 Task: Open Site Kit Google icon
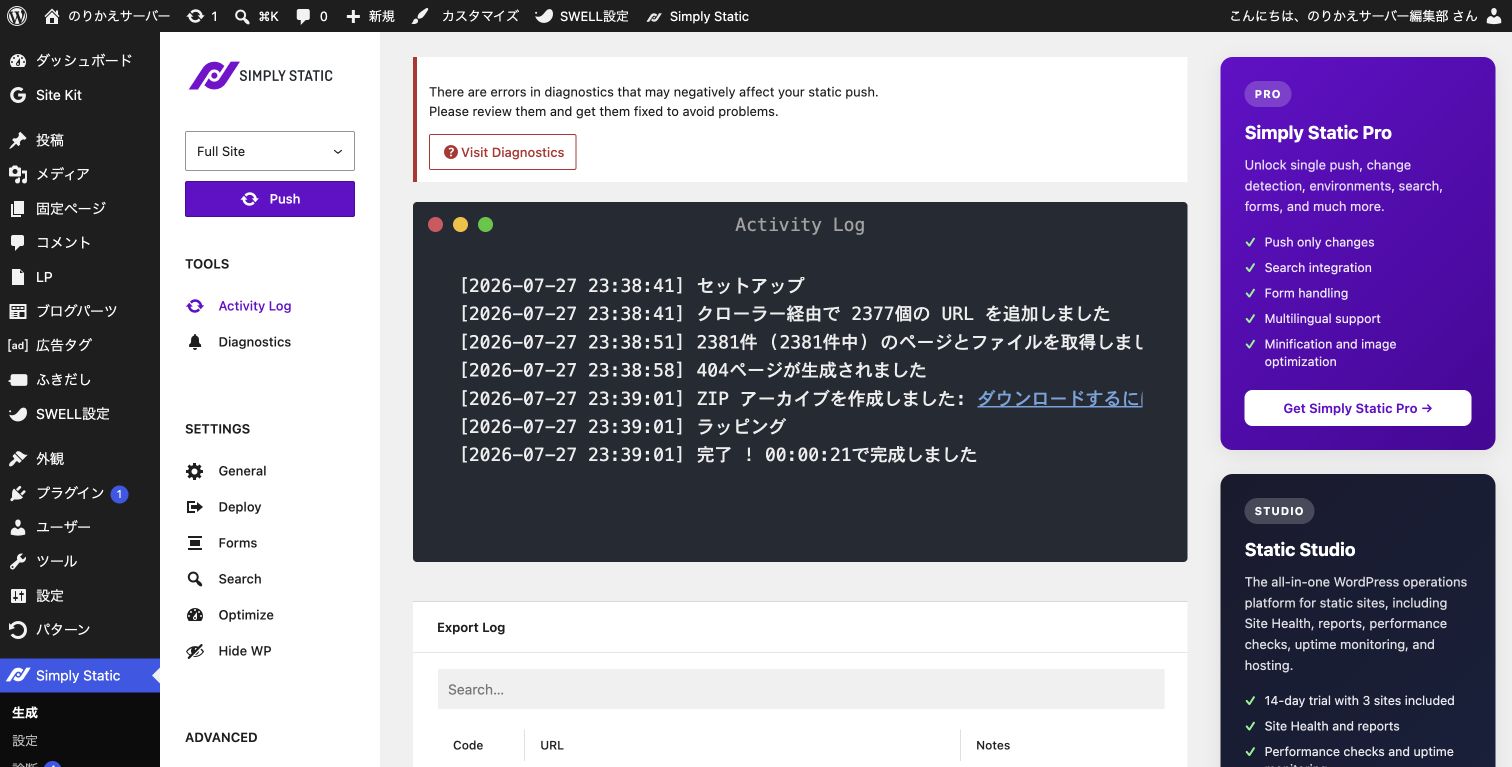[18, 95]
